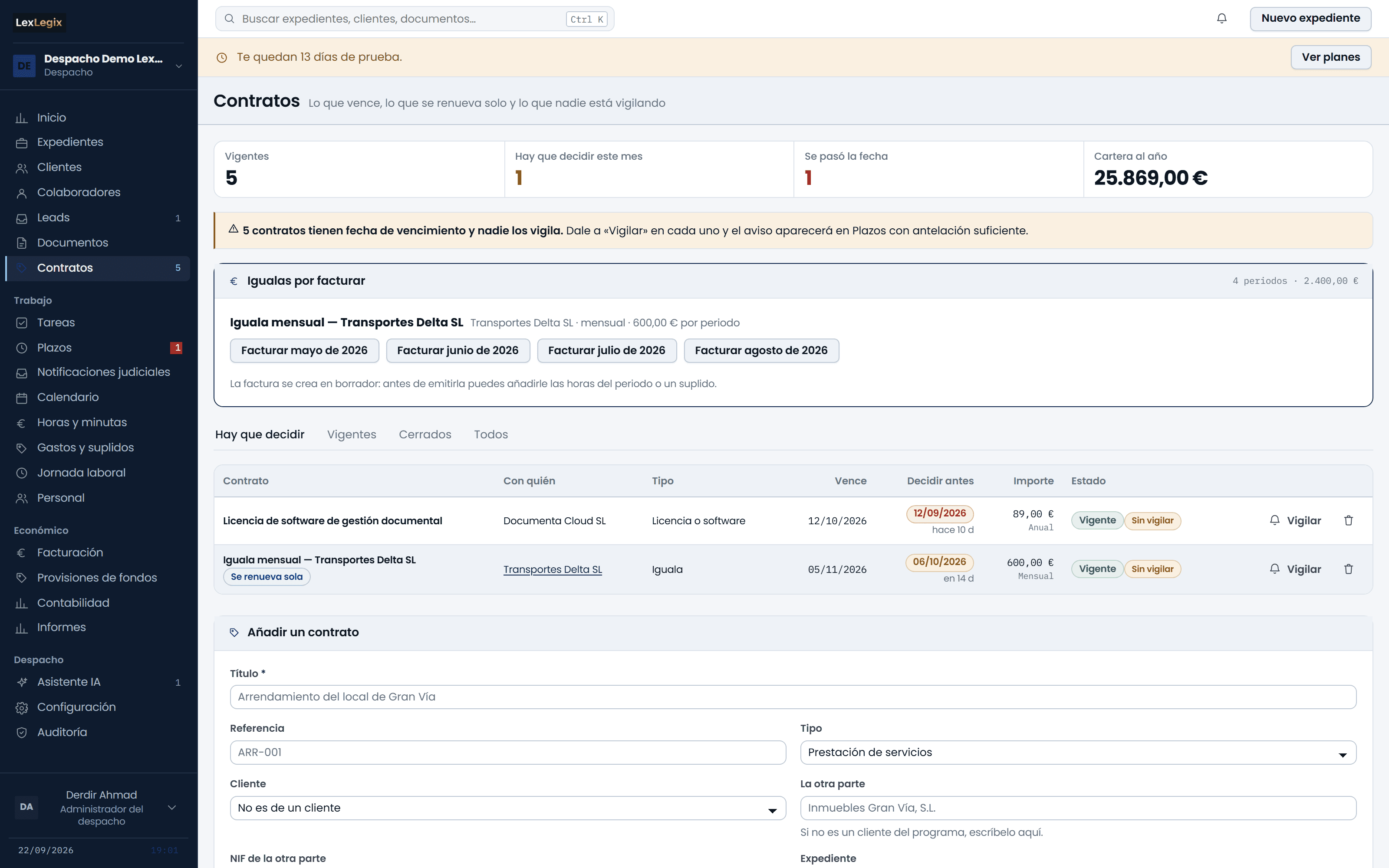This screenshot has height=868, width=1389.
Task: Open Asistente IA
Action: click(x=98, y=682)
